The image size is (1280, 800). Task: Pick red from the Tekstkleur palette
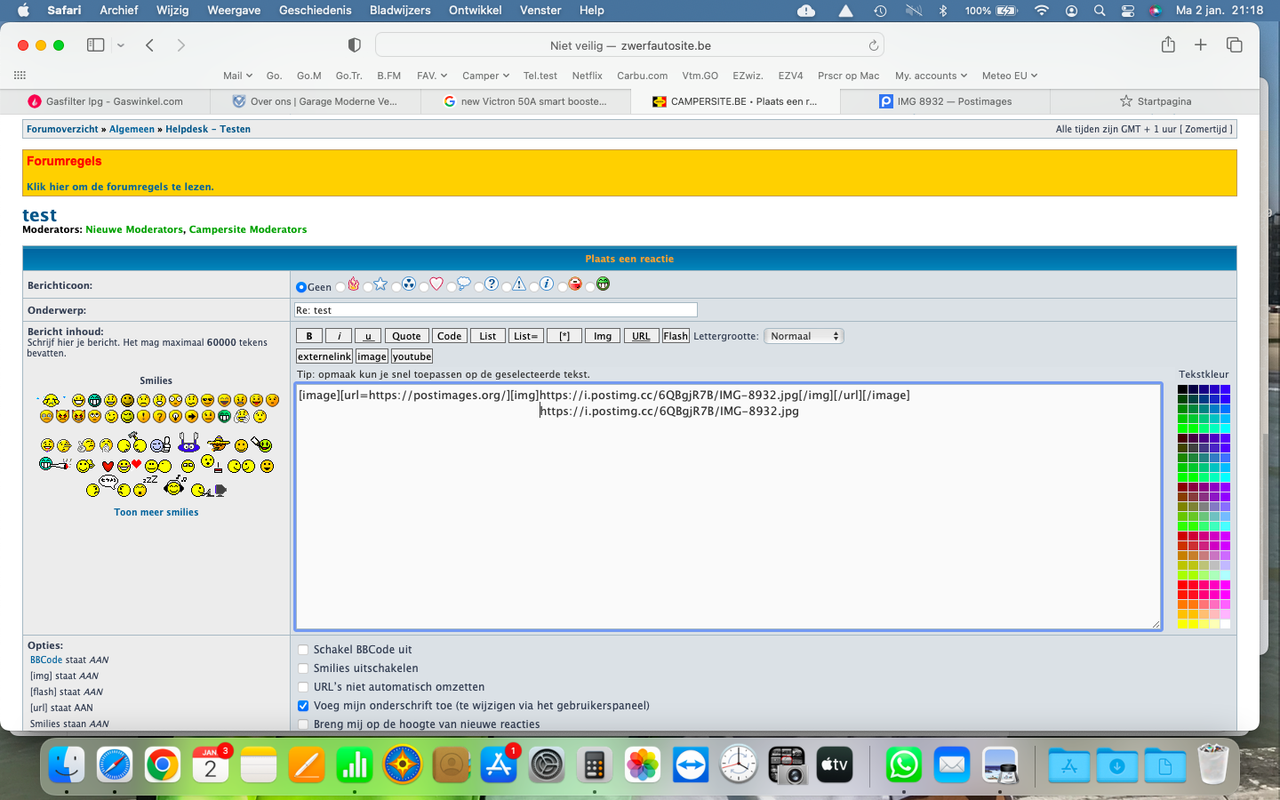point(1183,584)
